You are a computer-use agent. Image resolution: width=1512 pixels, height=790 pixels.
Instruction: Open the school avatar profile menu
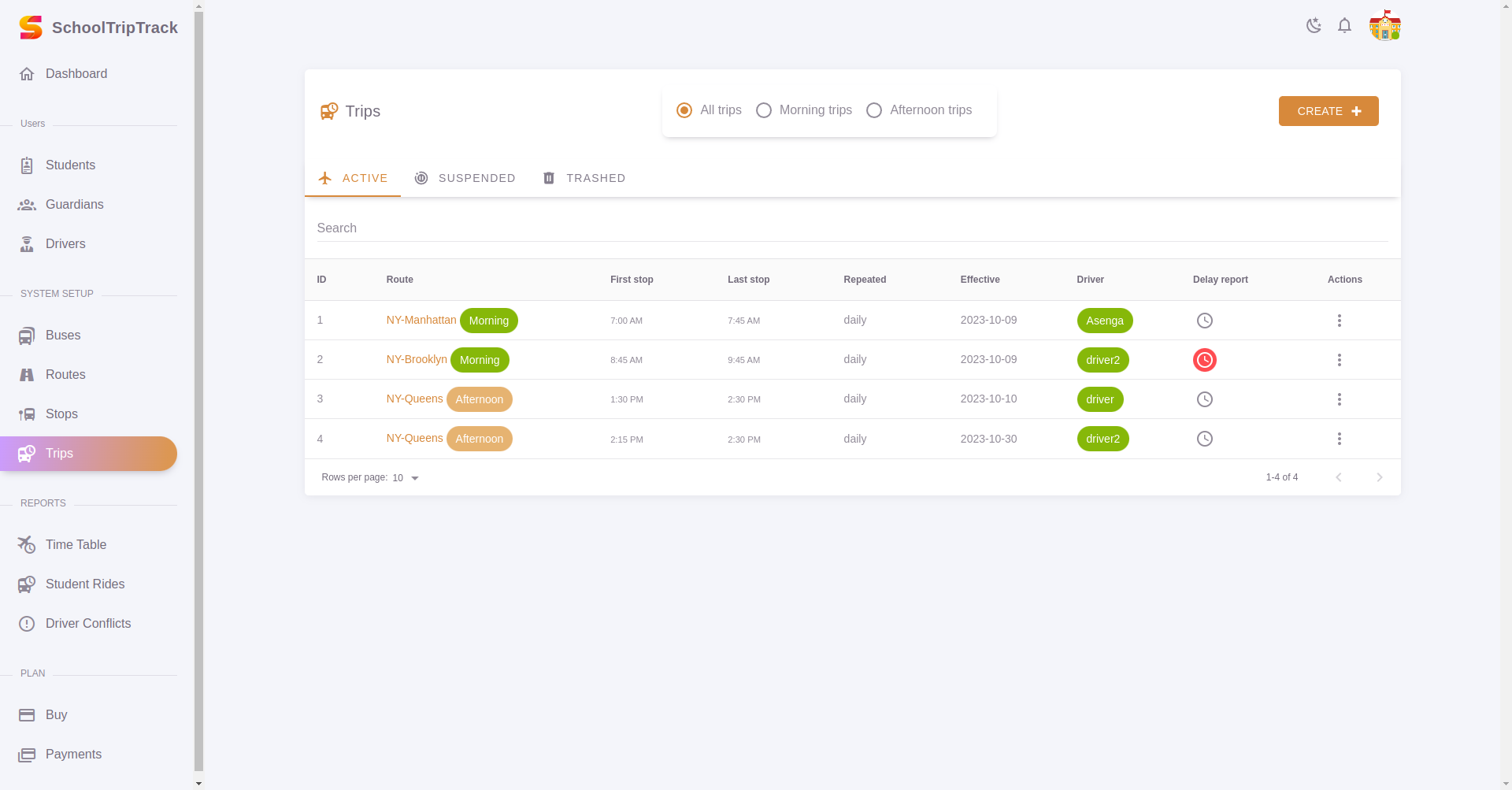pyautogui.click(x=1385, y=25)
